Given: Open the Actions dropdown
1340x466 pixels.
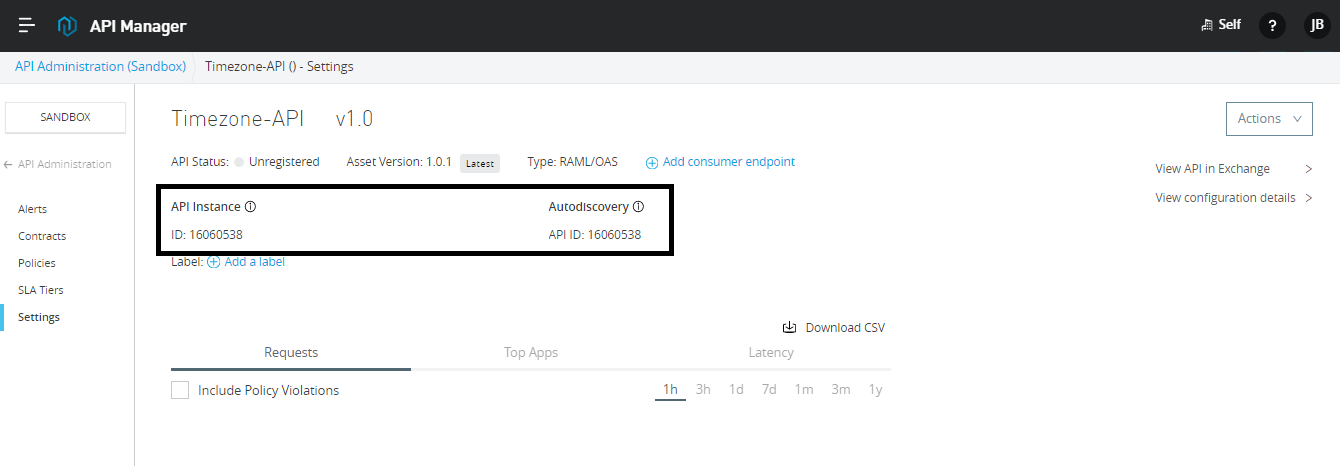Looking at the screenshot, I should [1269, 118].
